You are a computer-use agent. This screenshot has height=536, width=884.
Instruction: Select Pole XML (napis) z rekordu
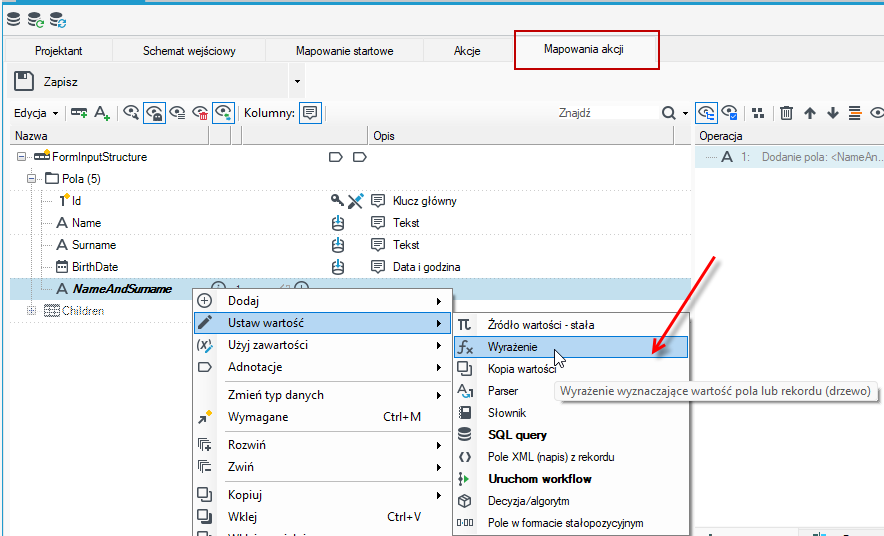click(x=571, y=457)
